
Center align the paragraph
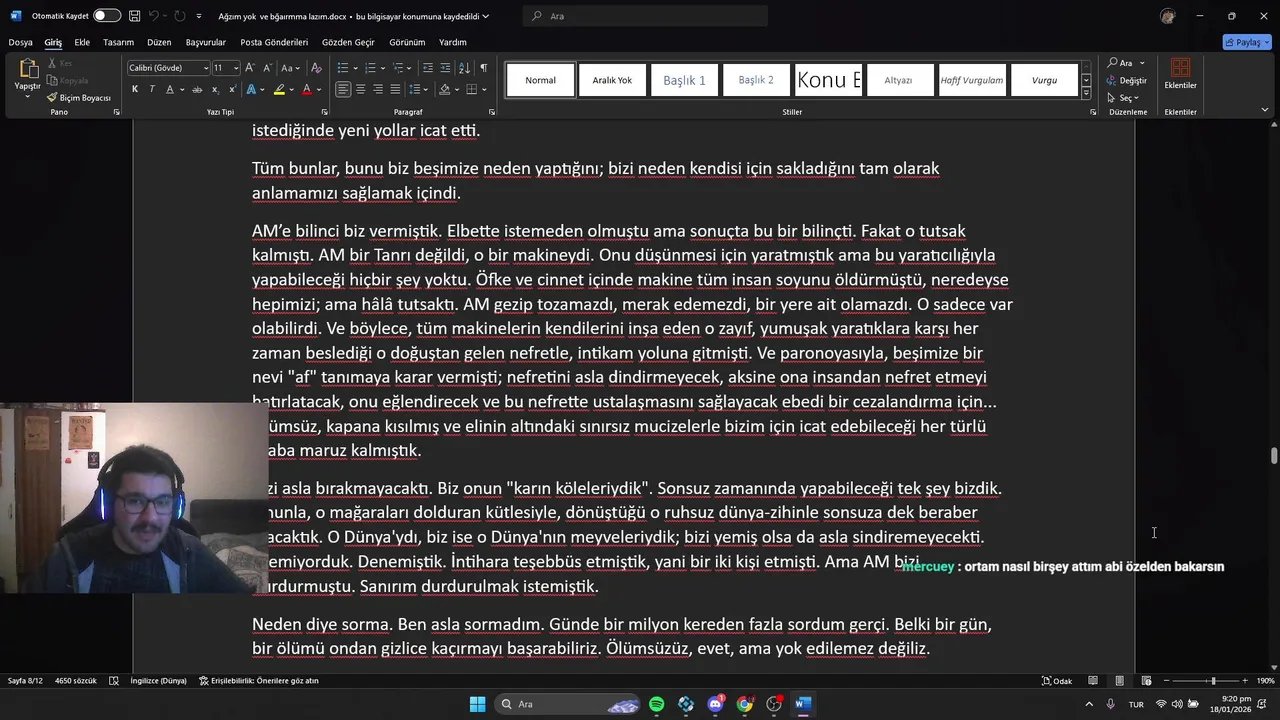[x=361, y=90]
